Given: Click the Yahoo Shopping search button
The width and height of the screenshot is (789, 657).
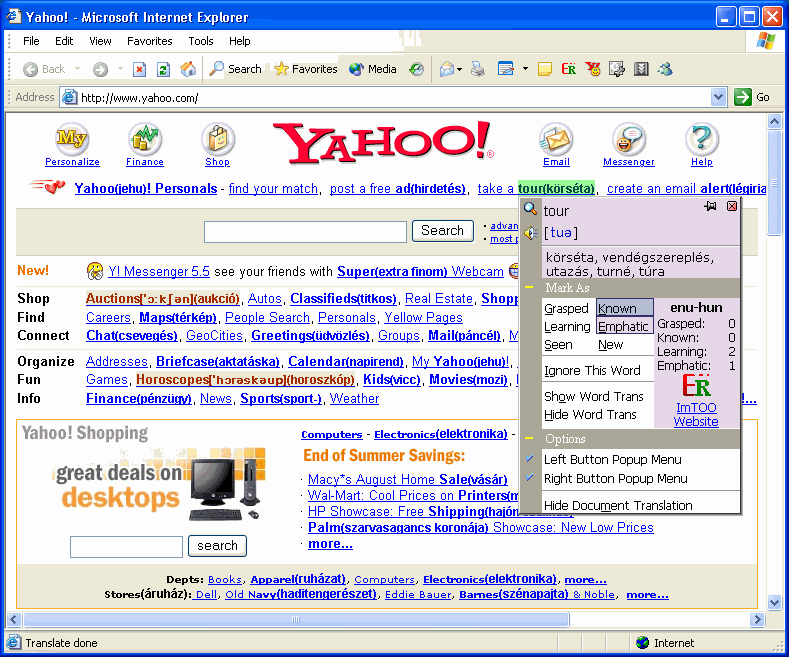Looking at the screenshot, I should [x=217, y=546].
